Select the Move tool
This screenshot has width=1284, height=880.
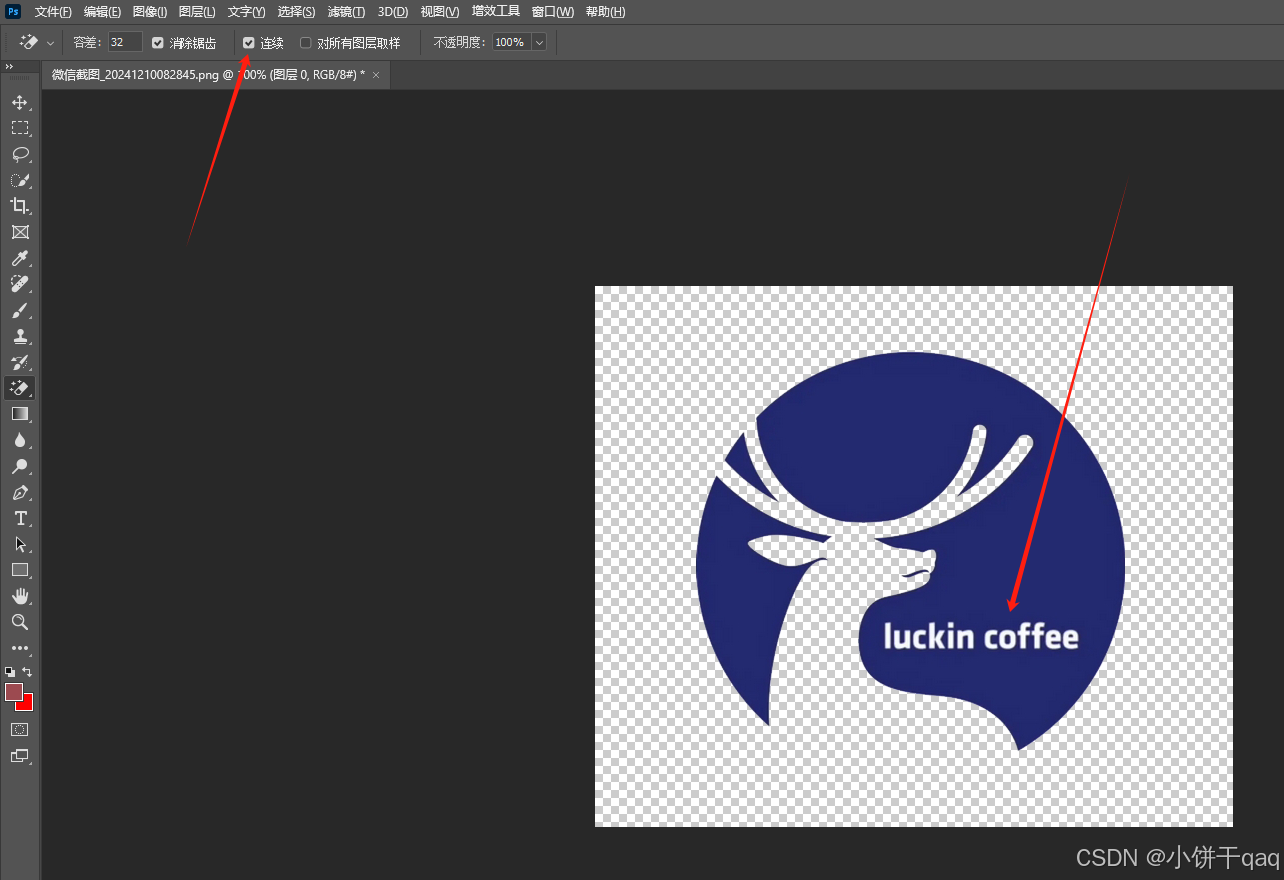(x=20, y=102)
